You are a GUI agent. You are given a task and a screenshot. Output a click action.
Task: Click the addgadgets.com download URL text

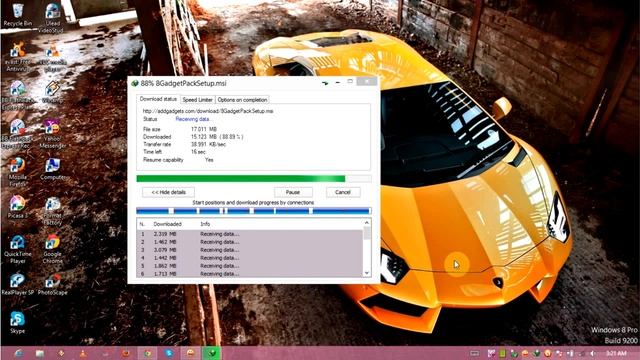pyautogui.click(x=208, y=111)
